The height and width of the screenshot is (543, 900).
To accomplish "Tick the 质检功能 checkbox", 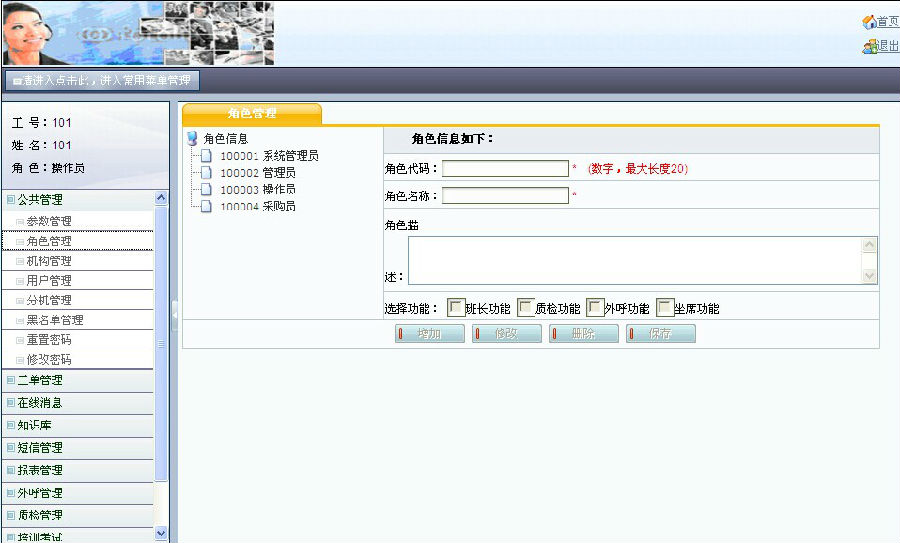I will (x=525, y=308).
